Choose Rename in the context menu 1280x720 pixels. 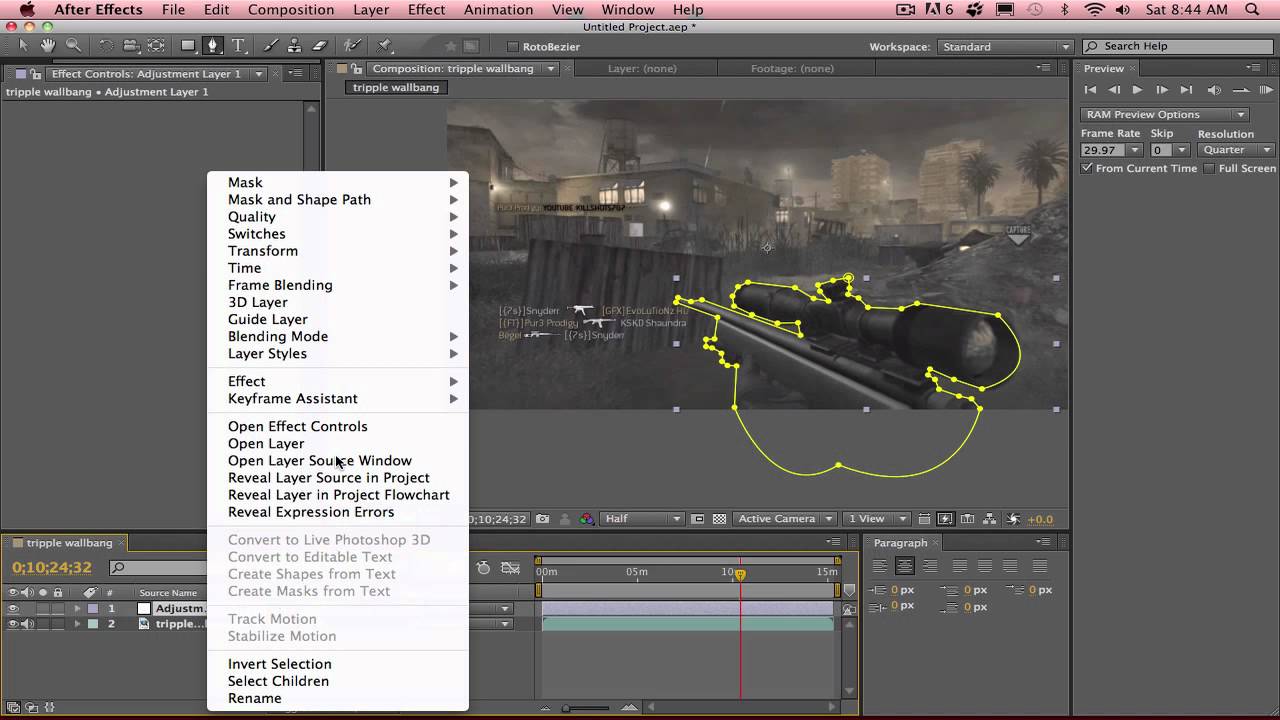click(338, 699)
